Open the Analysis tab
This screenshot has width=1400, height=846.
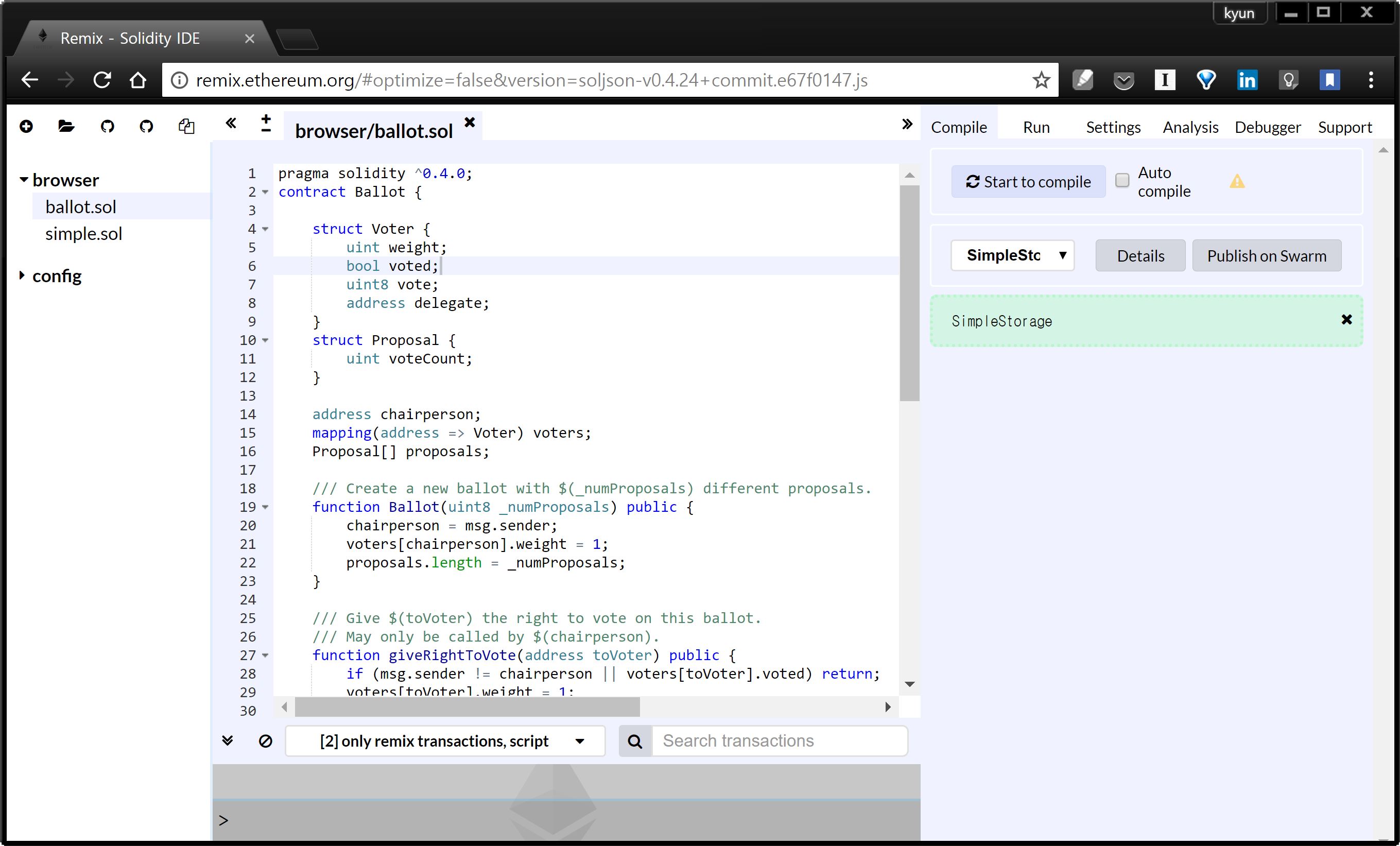(x=1190, y=127)
